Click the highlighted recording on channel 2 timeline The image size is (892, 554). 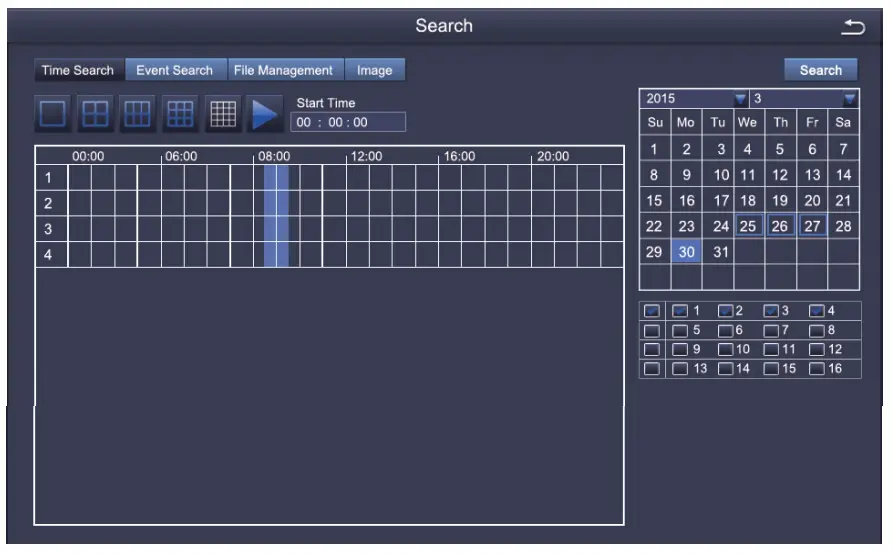[276, 203]
